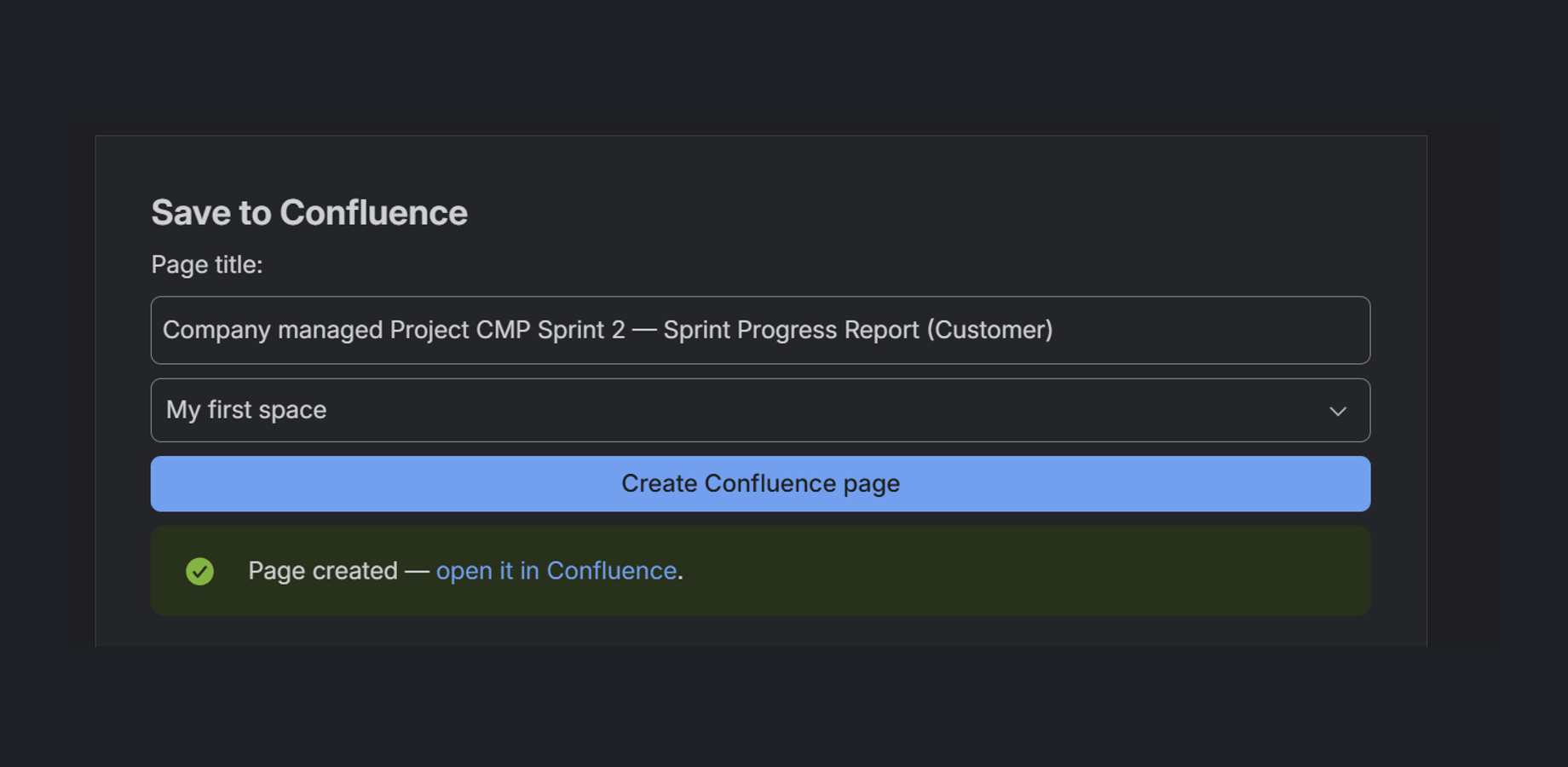Click the 'Page created —' message text
Image resolution: width=1568 pixels, height=767 pixels.
(338, 570)
